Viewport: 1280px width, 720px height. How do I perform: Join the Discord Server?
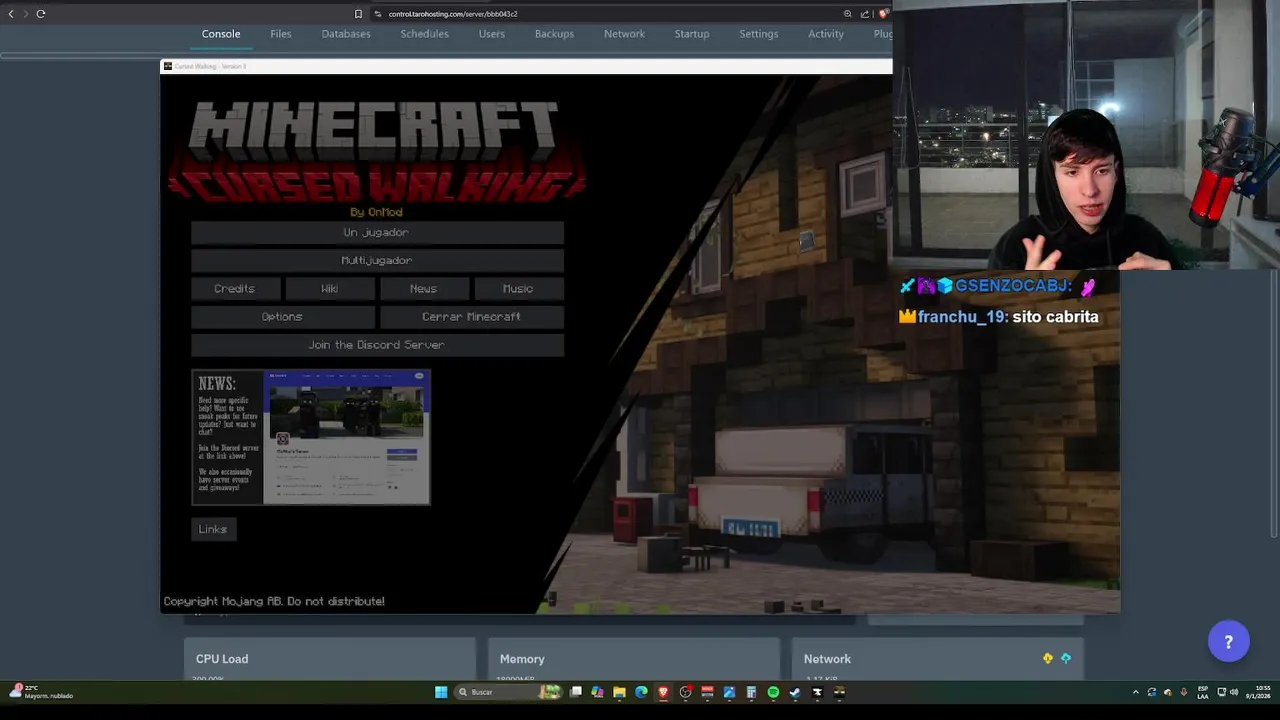[x=377, y=344]
